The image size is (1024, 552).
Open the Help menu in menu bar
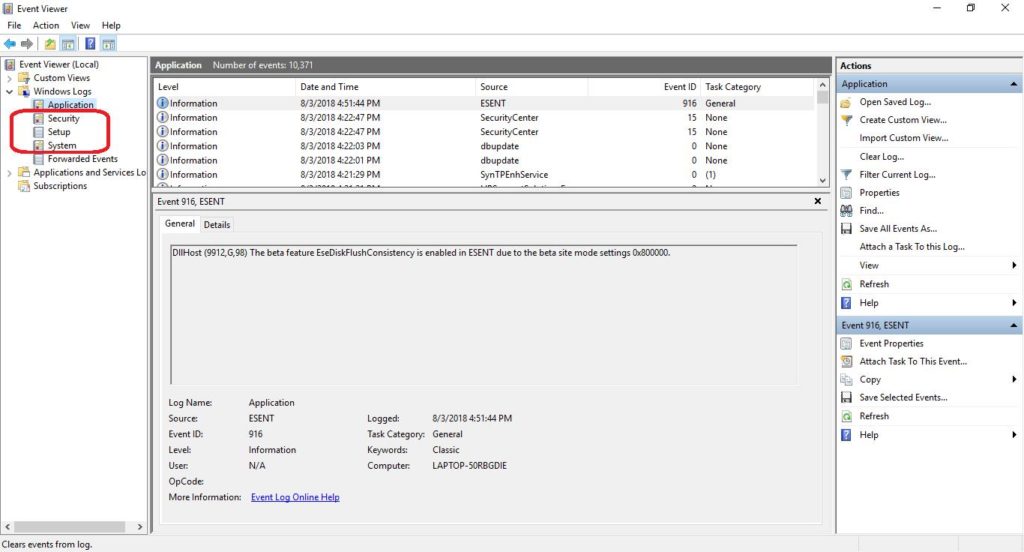click(x=111, y=25)
